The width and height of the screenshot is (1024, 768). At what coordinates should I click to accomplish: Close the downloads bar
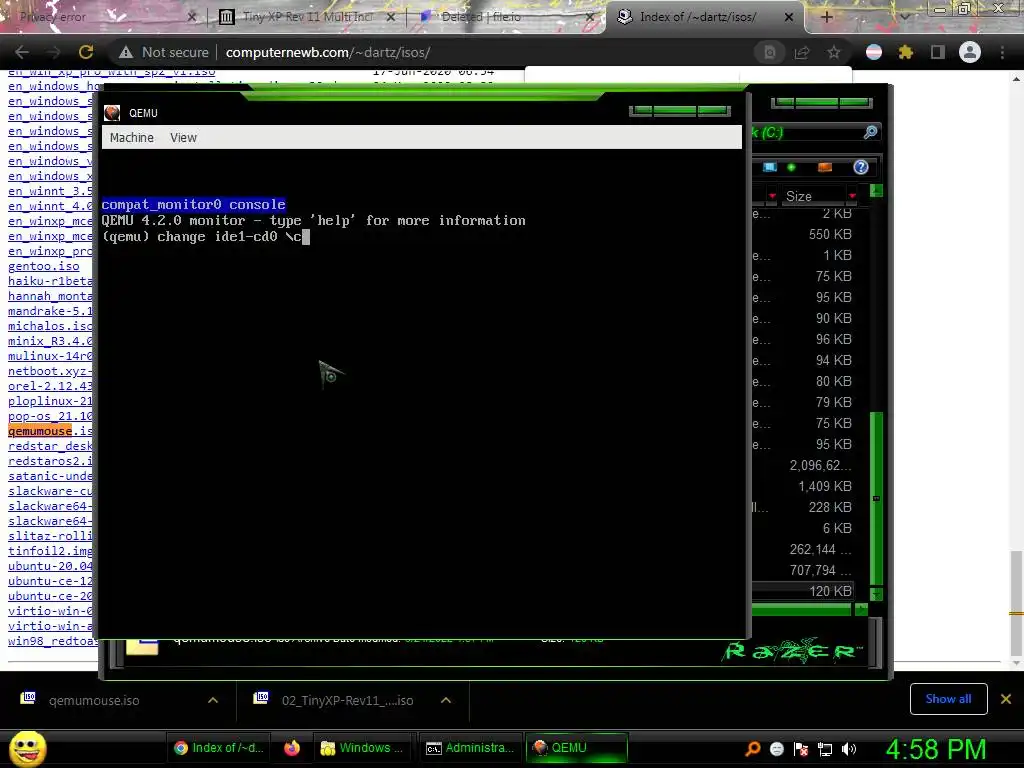click(1006, 699)
